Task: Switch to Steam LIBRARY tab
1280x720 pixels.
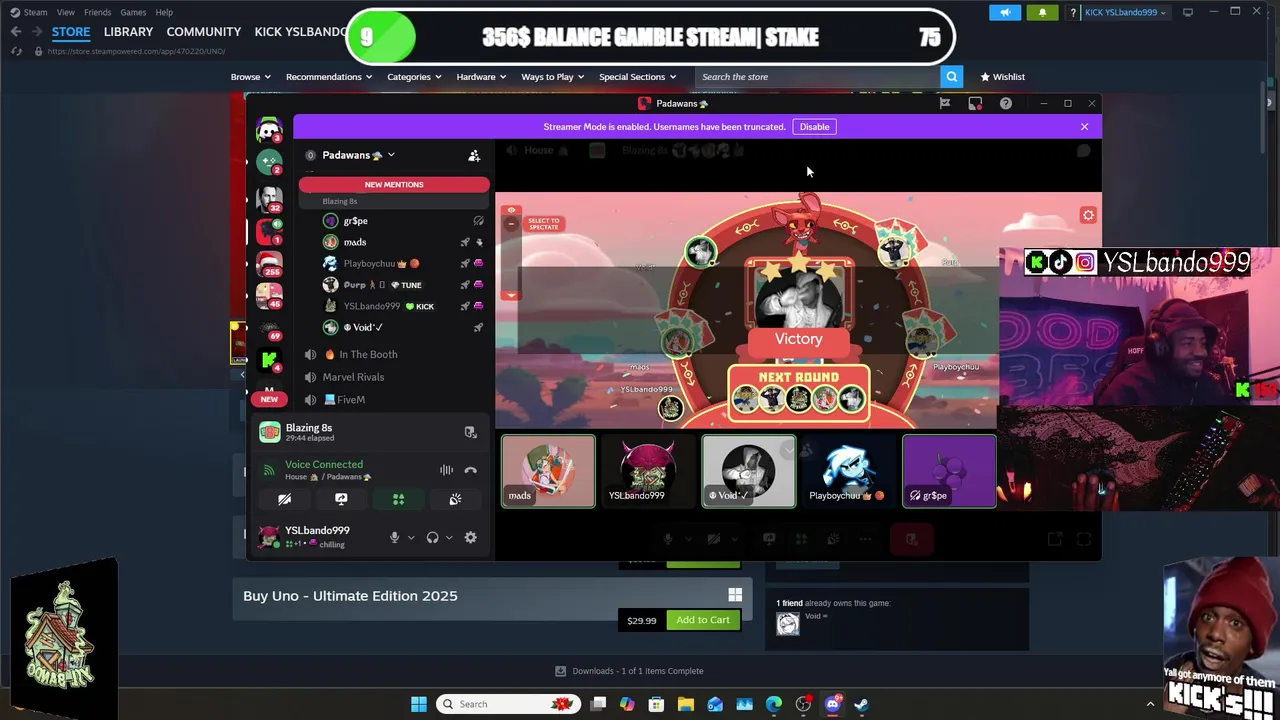Action: pos(128,32)
